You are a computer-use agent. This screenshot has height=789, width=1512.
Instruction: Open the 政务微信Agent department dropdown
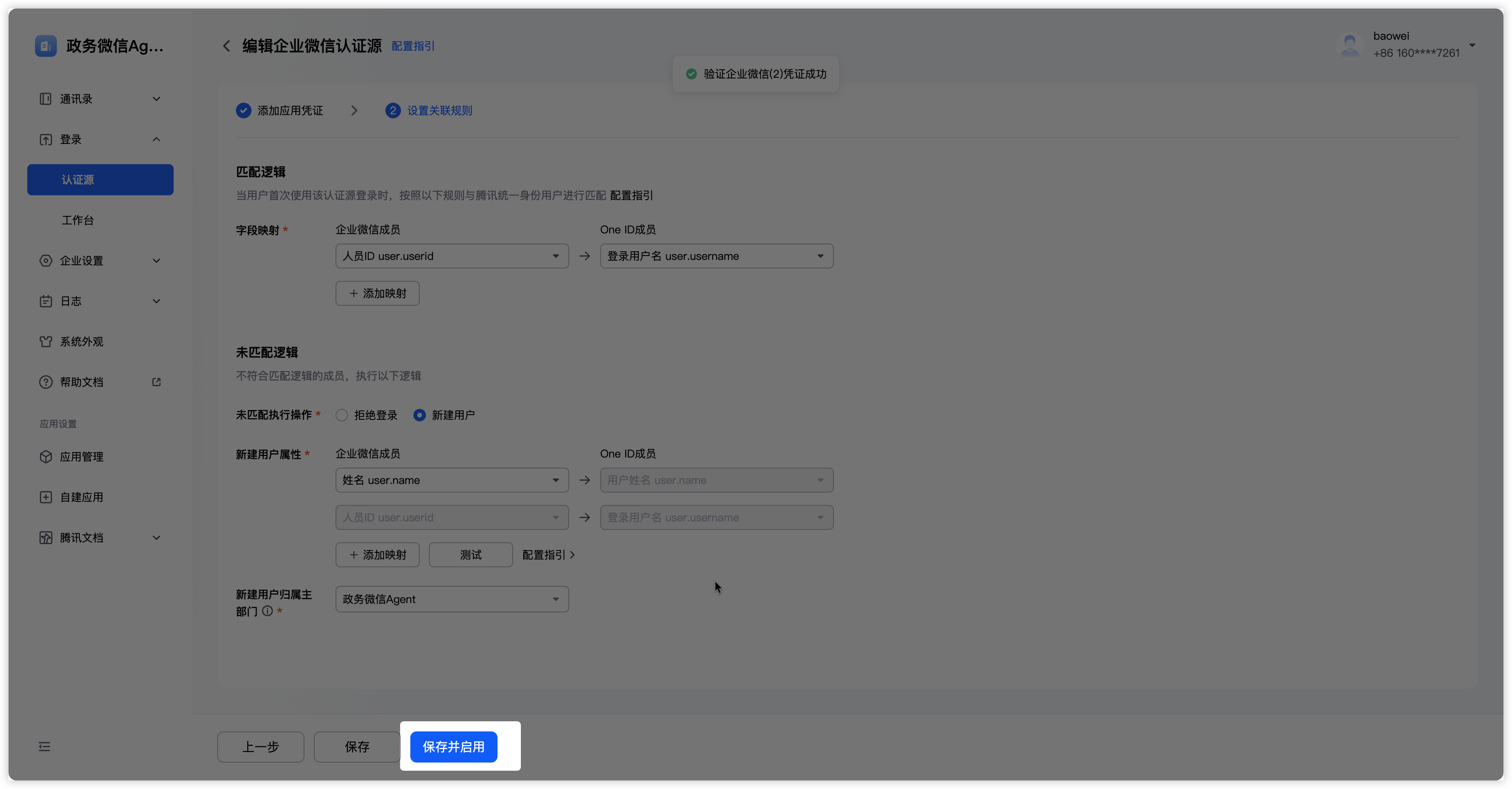(x=451, y=599)
